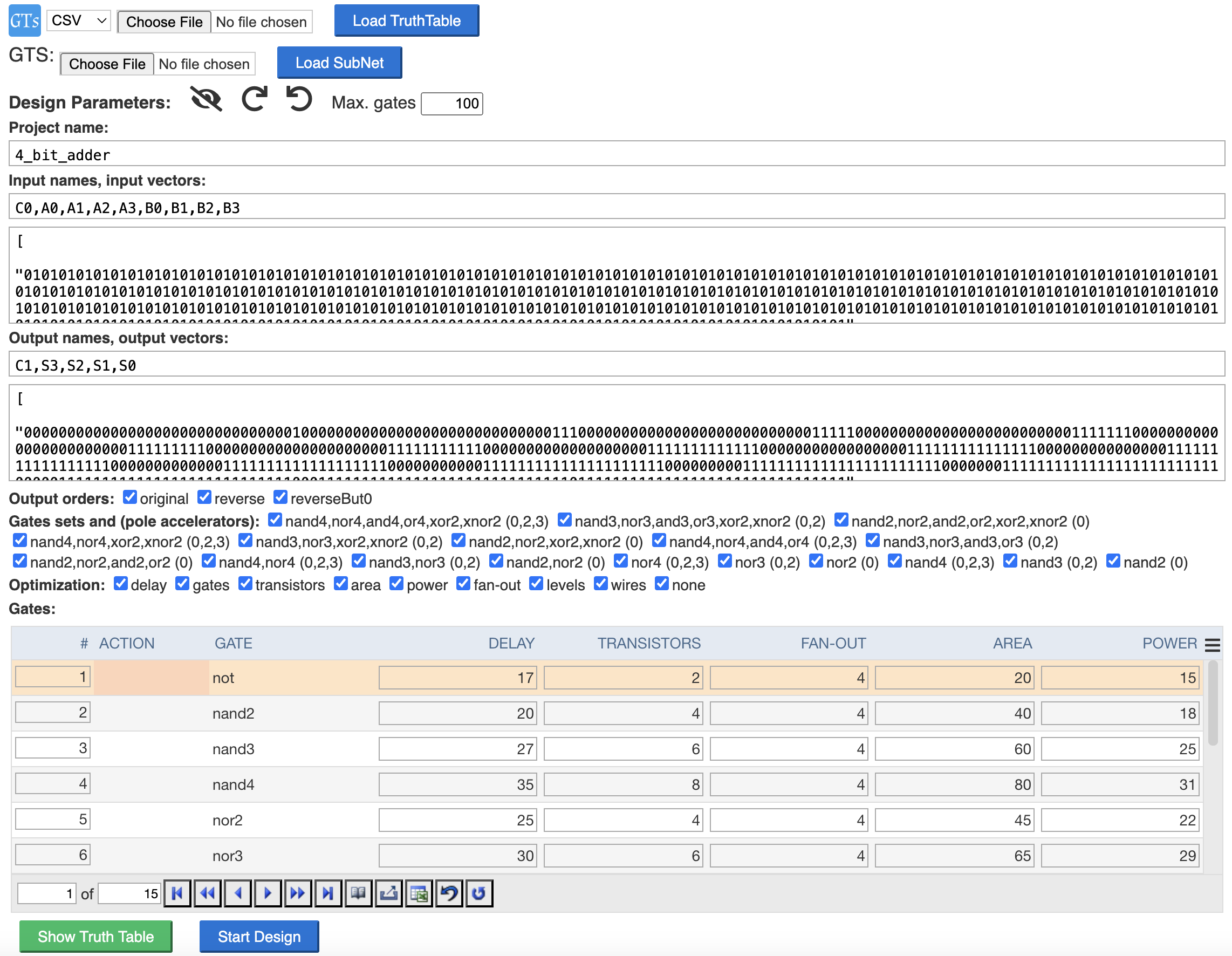1232x956 pixels.
Task: Sort table by the DELAY column header
Action: point(511,643)
